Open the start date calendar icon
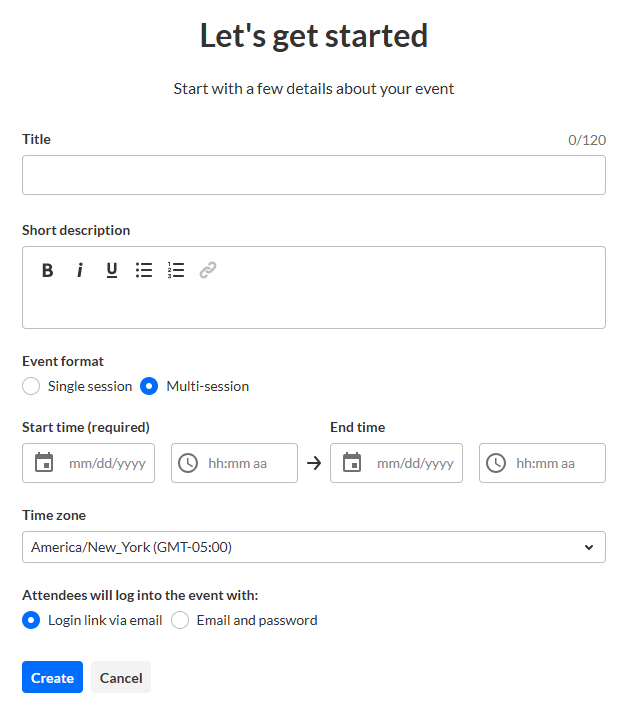This screenshot has width=624, height=706. 44,463
